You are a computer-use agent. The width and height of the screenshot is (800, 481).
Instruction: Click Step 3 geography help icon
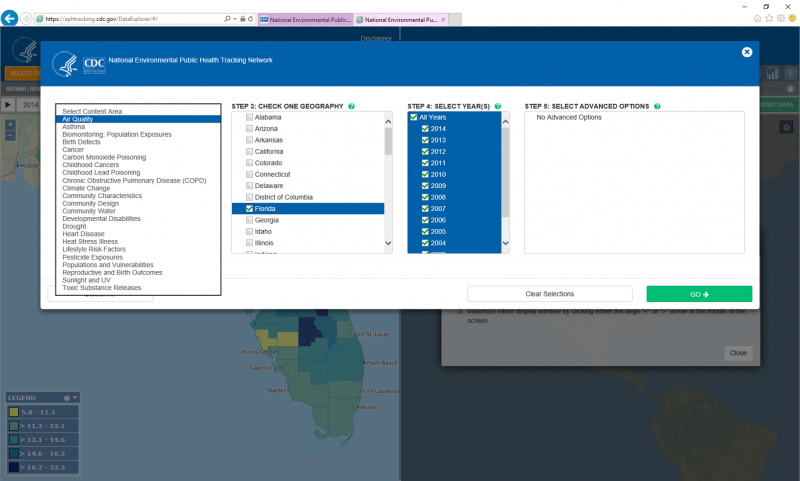(352, 106)
